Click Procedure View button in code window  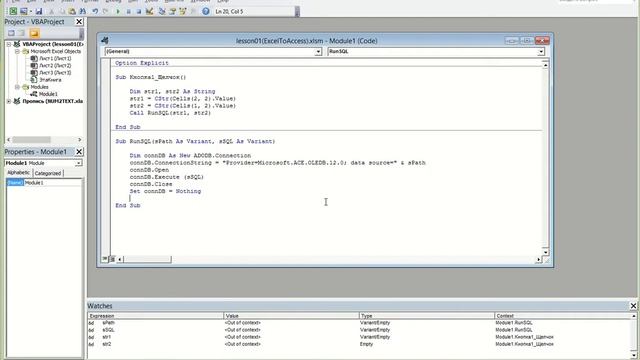click(105, 259)
